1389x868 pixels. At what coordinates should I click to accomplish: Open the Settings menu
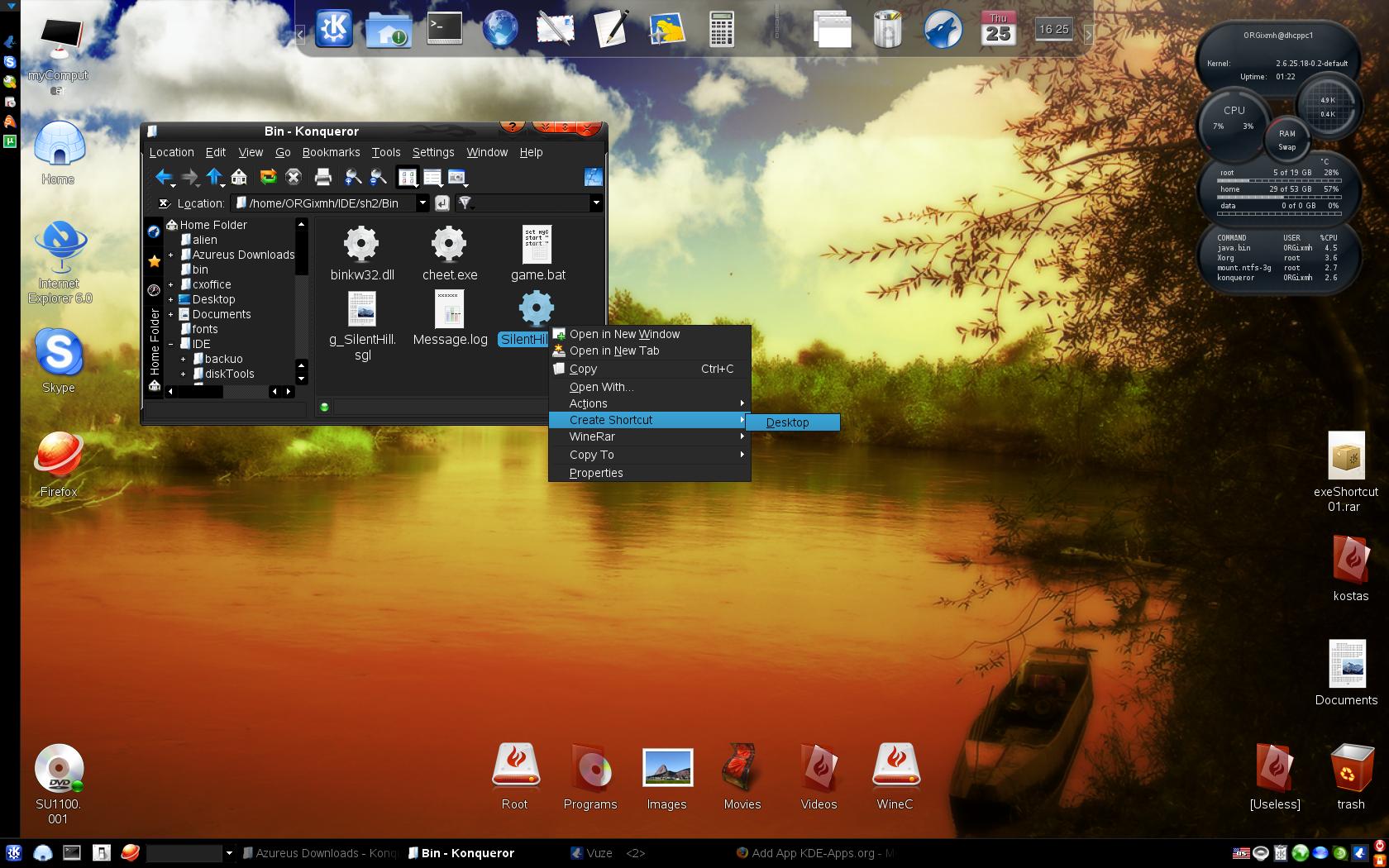tap(433, 152)
